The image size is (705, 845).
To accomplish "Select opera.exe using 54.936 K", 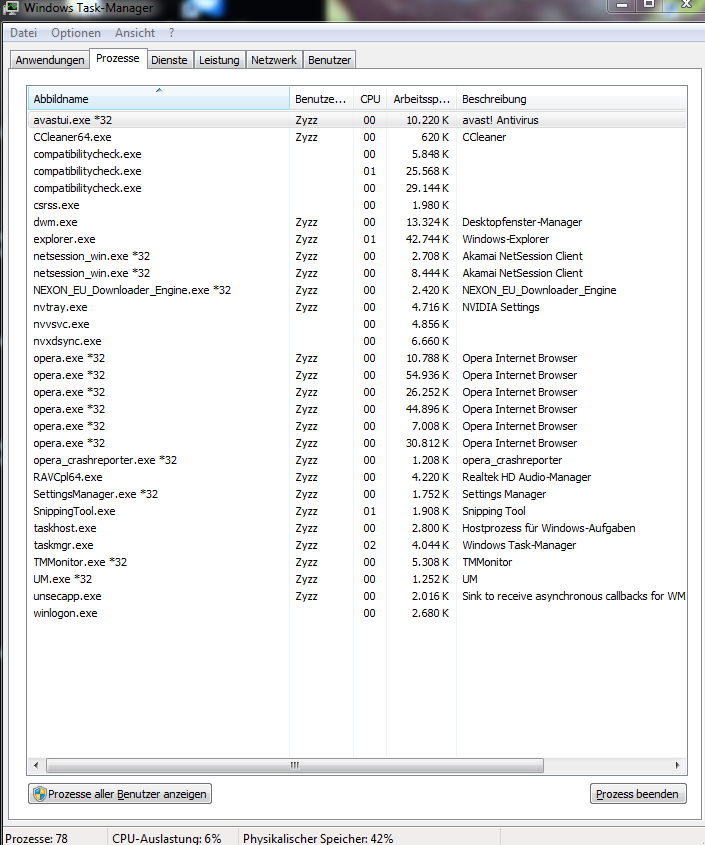I will pyautogui.click(x=357, y=375).
